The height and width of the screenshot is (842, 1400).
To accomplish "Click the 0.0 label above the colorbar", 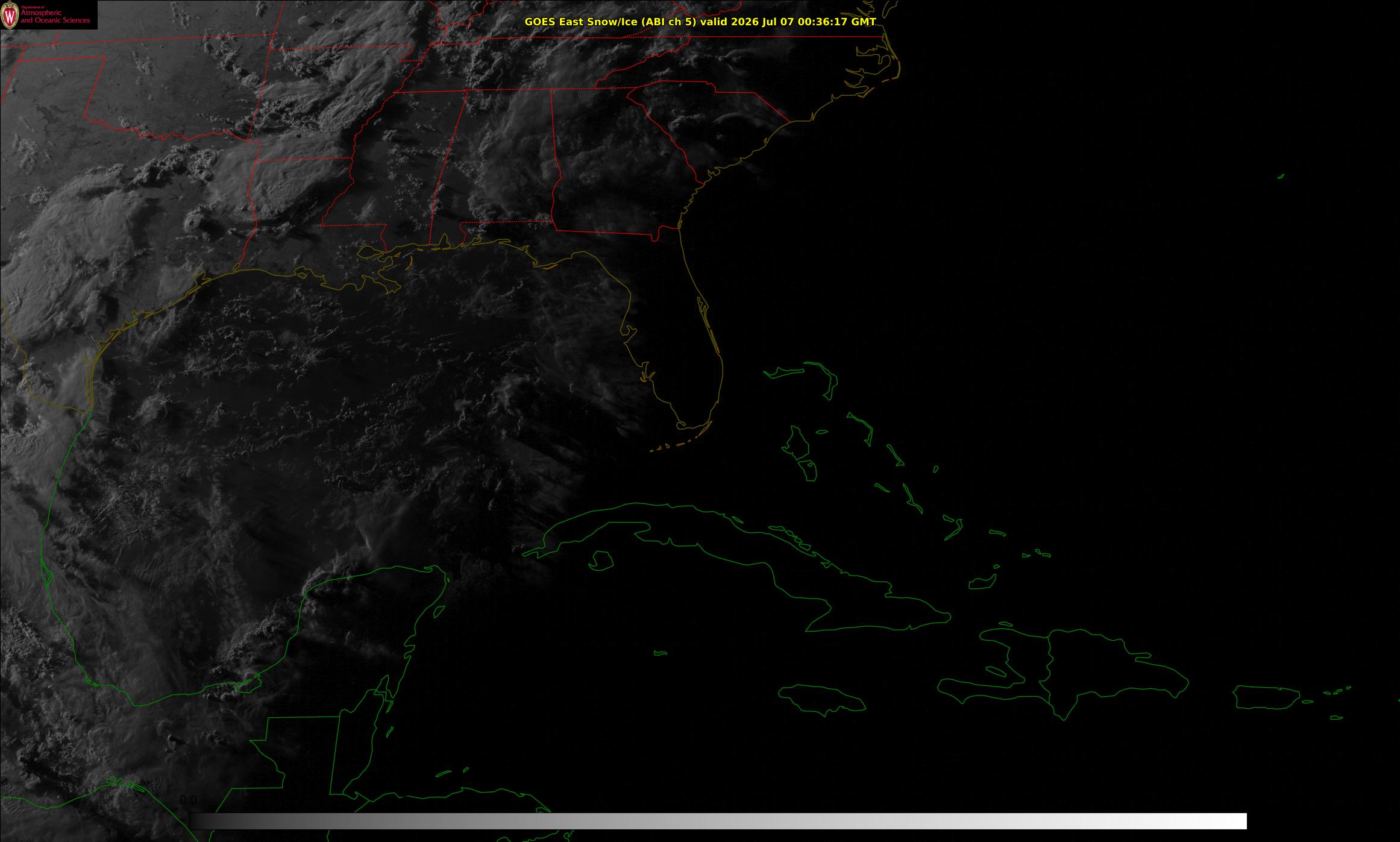I will coord(189,800).
